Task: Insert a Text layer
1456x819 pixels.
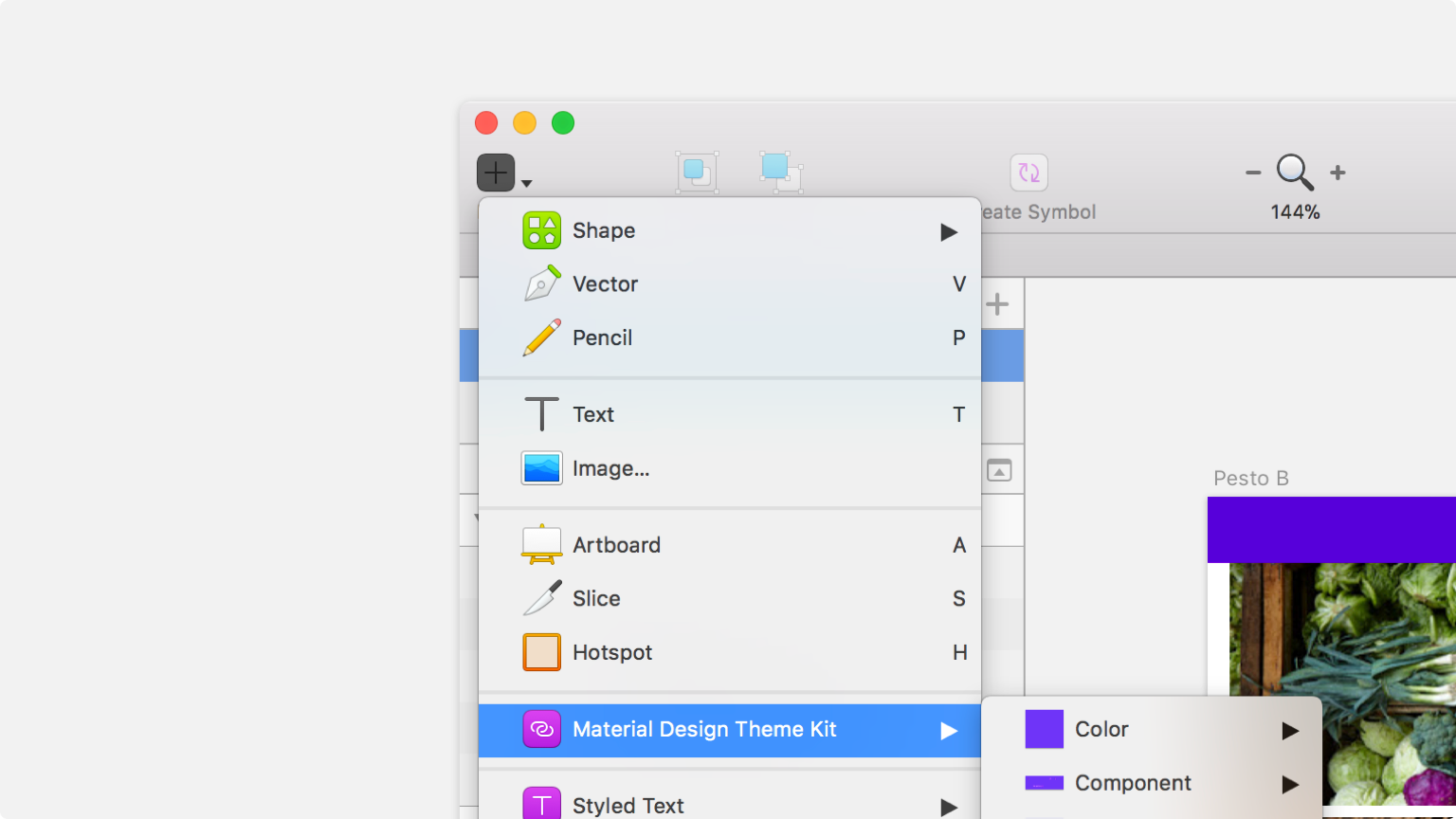Action: 593,414
